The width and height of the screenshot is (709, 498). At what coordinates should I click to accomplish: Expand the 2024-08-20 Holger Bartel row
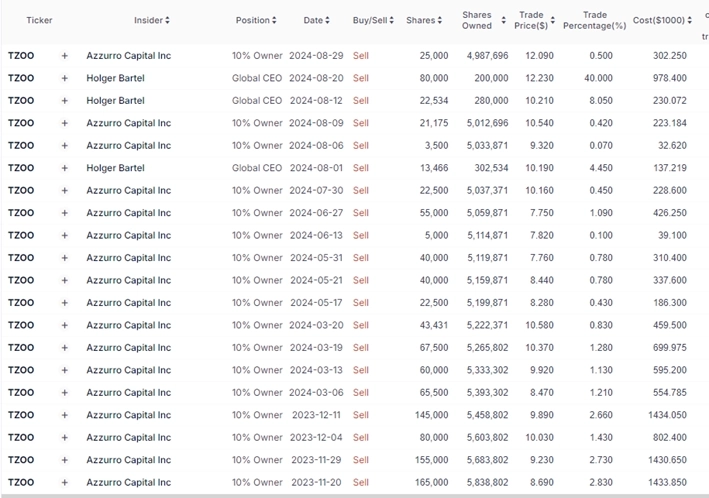click(x=65, y=78)
